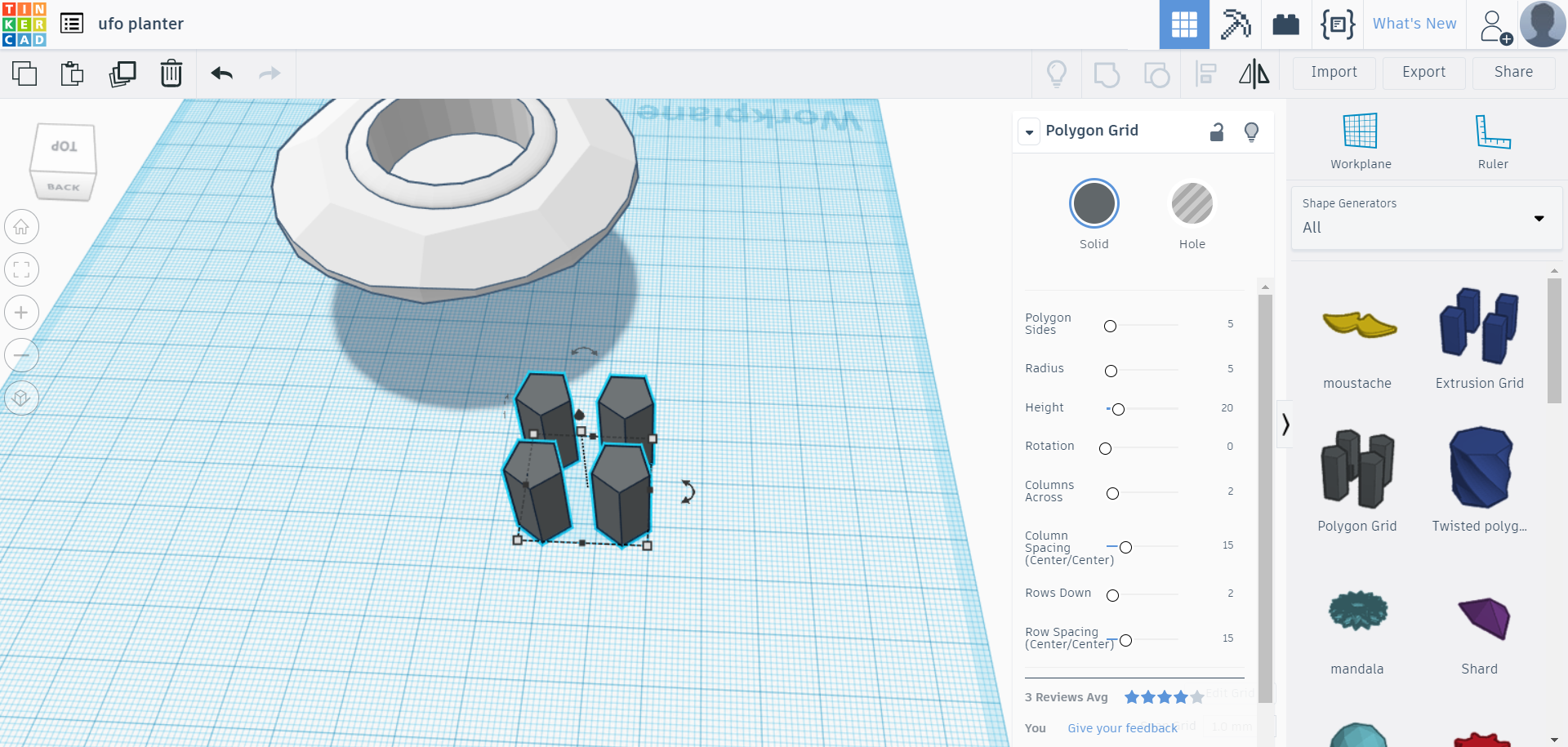Collapse the Polygon Grid inspector panel
Viewport: 1568px width, 747px height.
tap(1029, 131)
